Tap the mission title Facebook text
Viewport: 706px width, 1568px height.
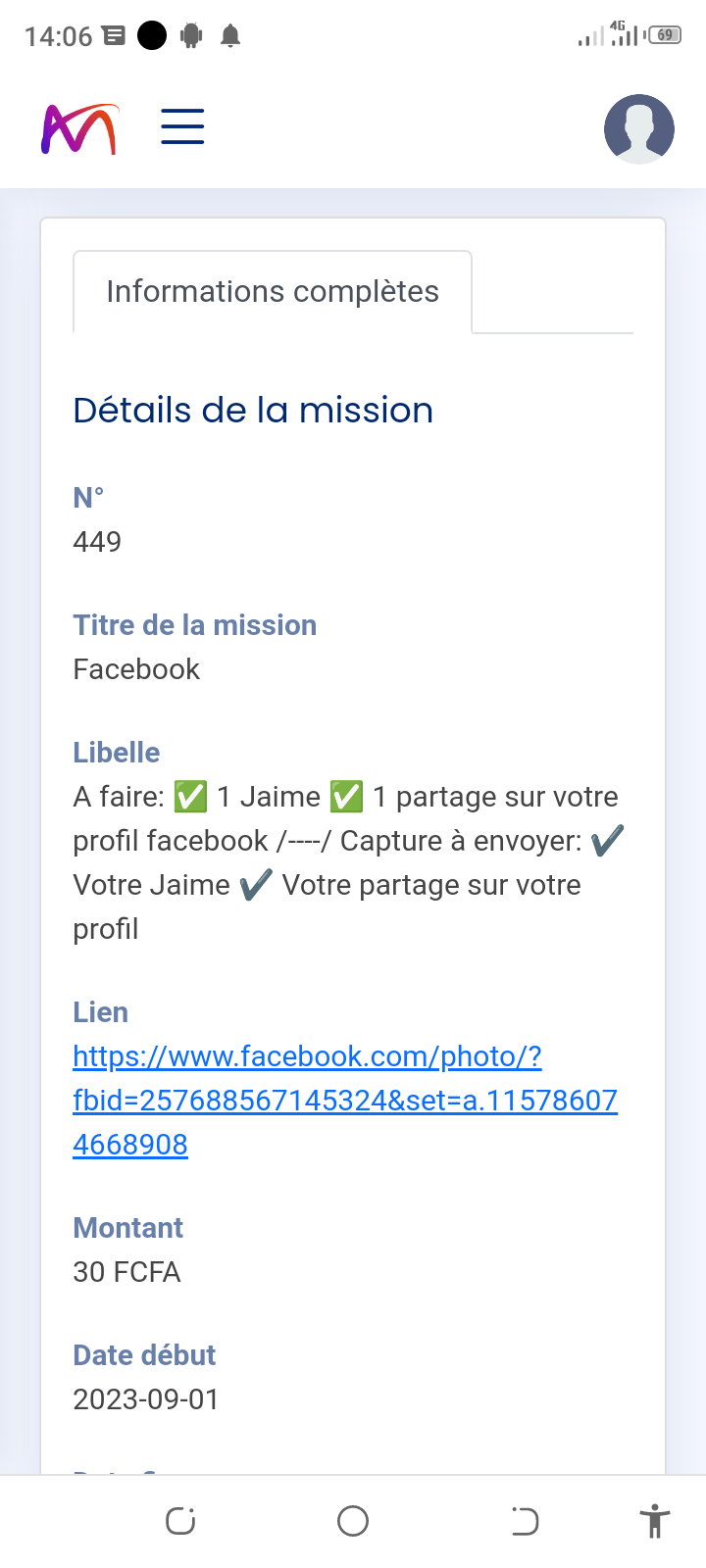click(136, 669)
